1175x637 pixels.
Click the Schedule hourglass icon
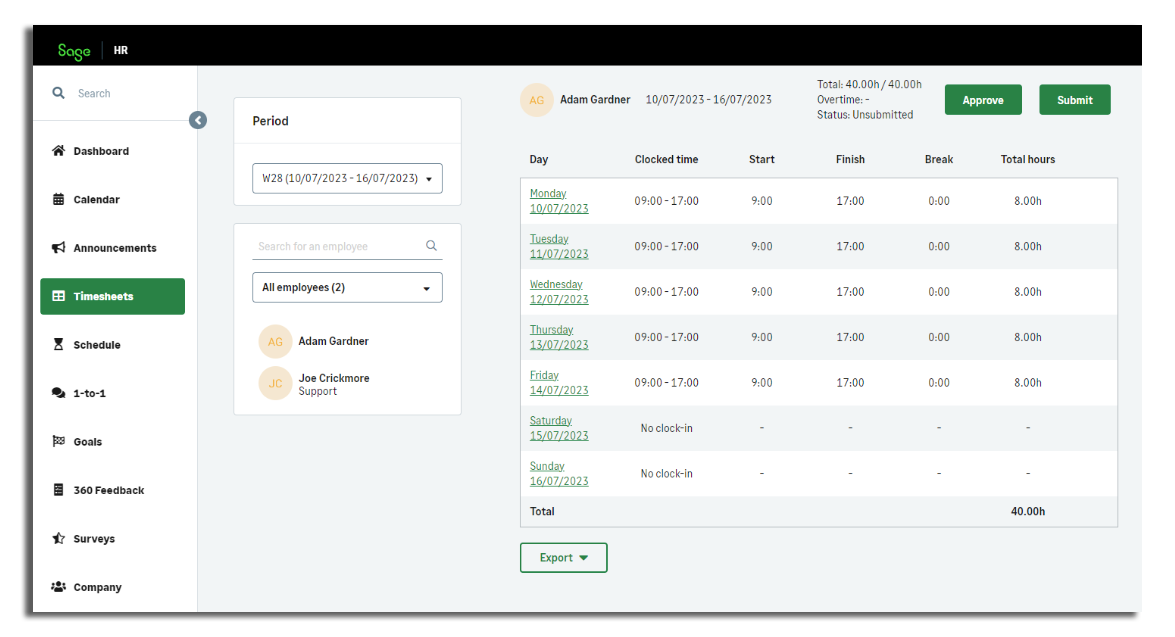58,345
